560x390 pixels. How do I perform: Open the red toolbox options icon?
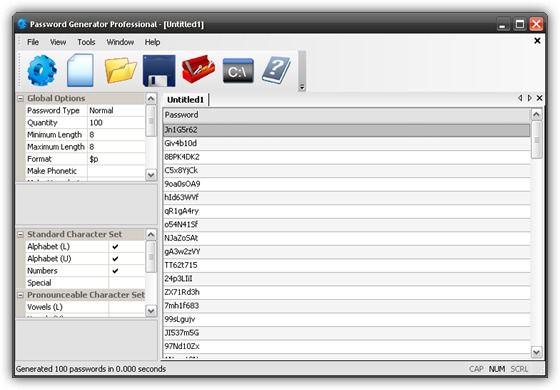coord(198,69)
